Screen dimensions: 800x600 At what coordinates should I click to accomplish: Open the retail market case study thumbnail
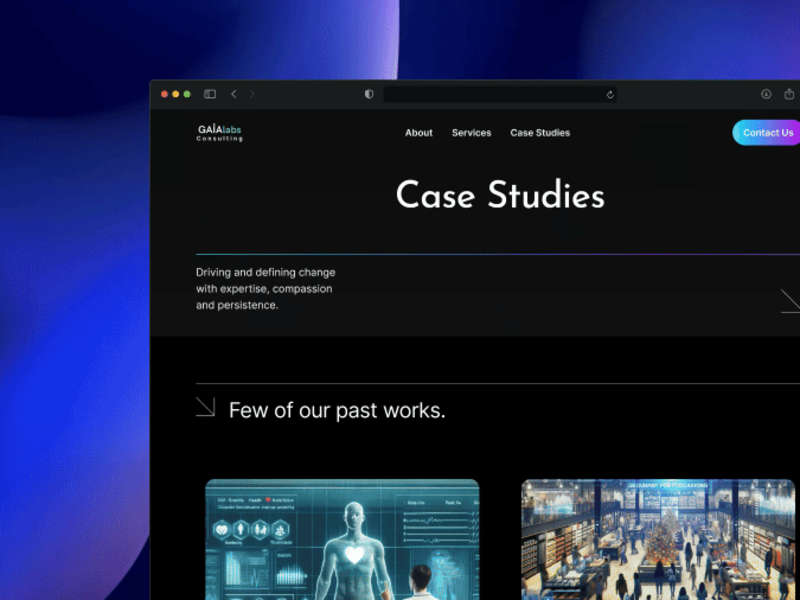[658, 539]
